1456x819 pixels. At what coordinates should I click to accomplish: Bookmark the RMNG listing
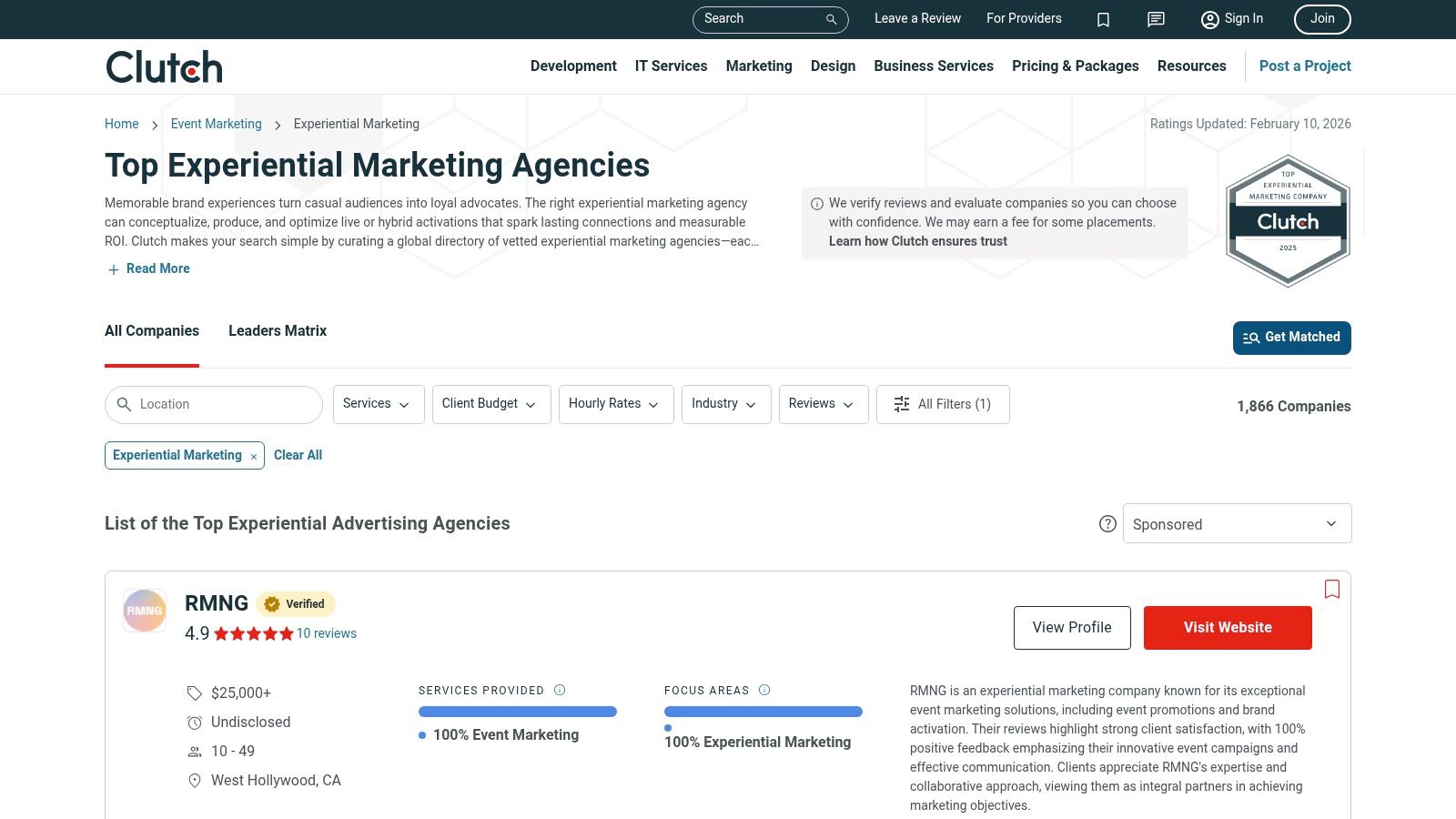pyautogui.click(x=1332, y=590)
